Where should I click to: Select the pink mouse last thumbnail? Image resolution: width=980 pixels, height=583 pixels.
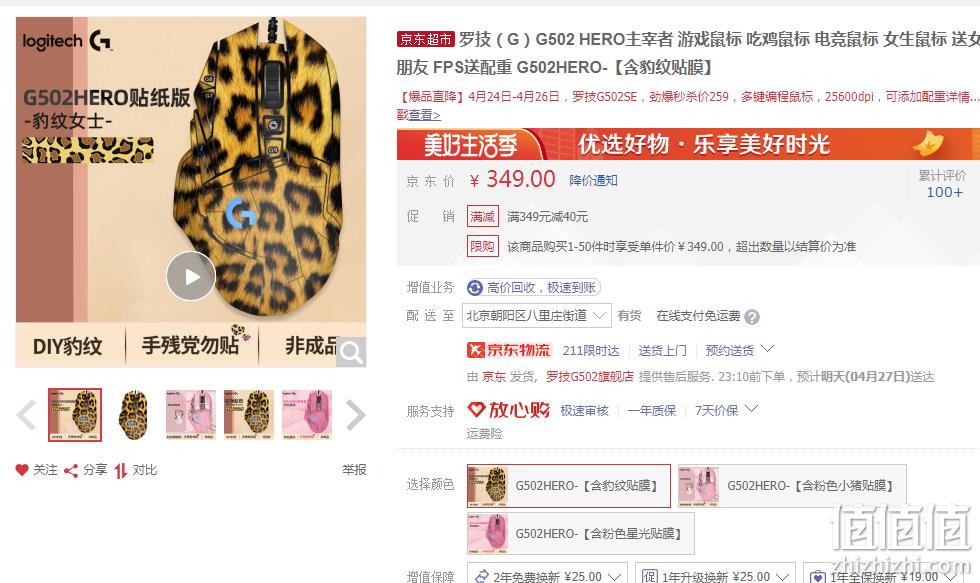[307, 415]
